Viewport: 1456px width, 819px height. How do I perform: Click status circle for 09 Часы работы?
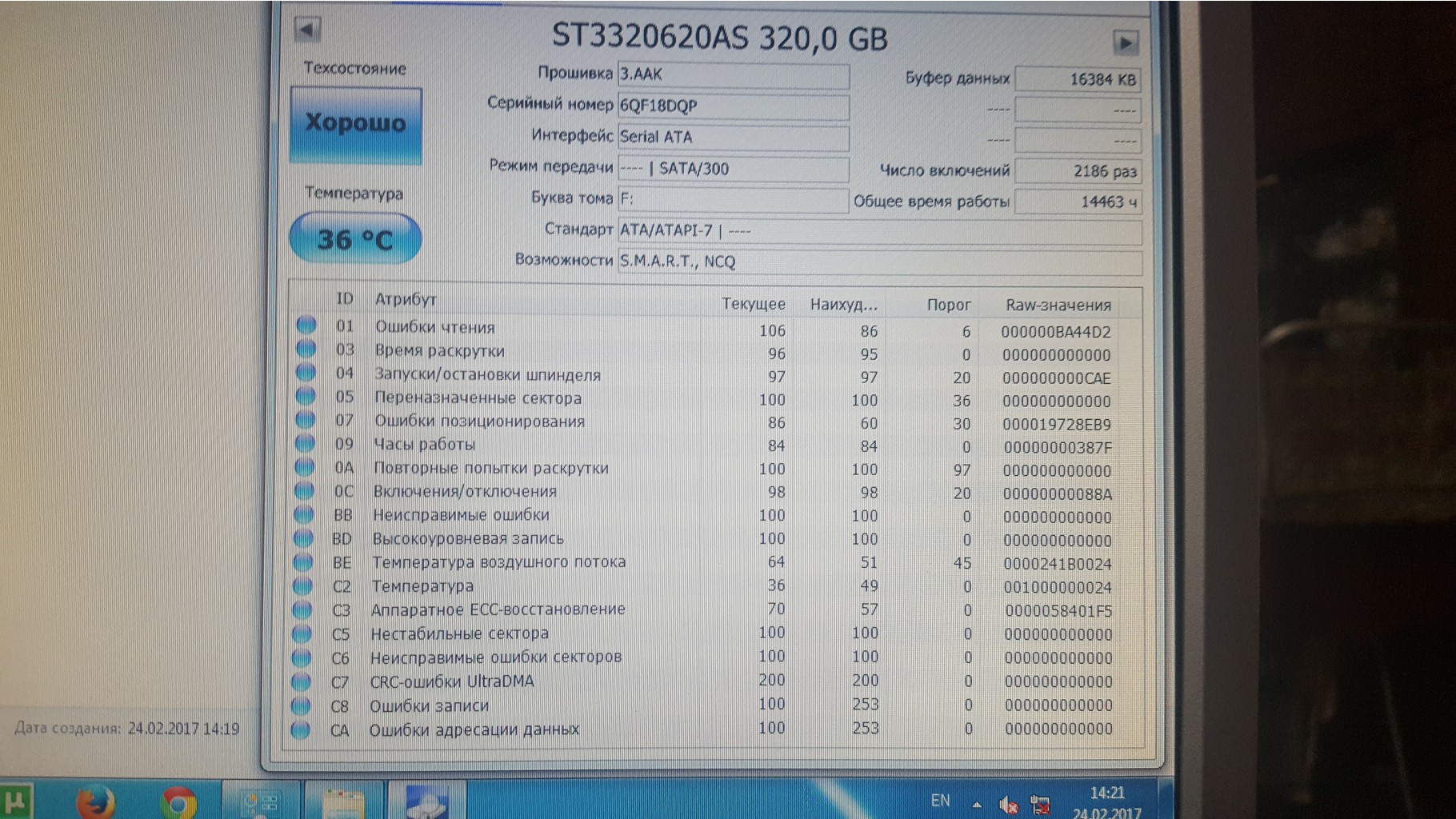point(305,442)
